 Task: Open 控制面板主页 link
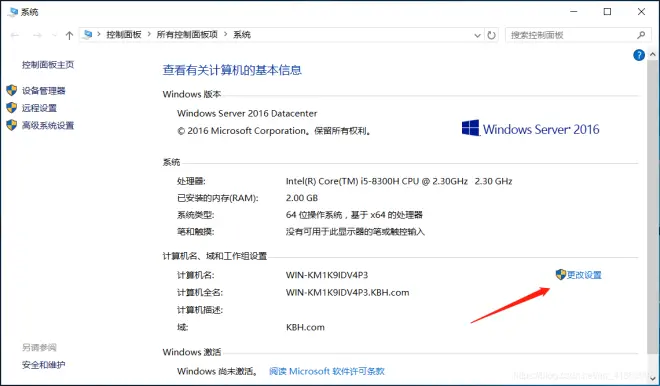click(x=48, y=64)
